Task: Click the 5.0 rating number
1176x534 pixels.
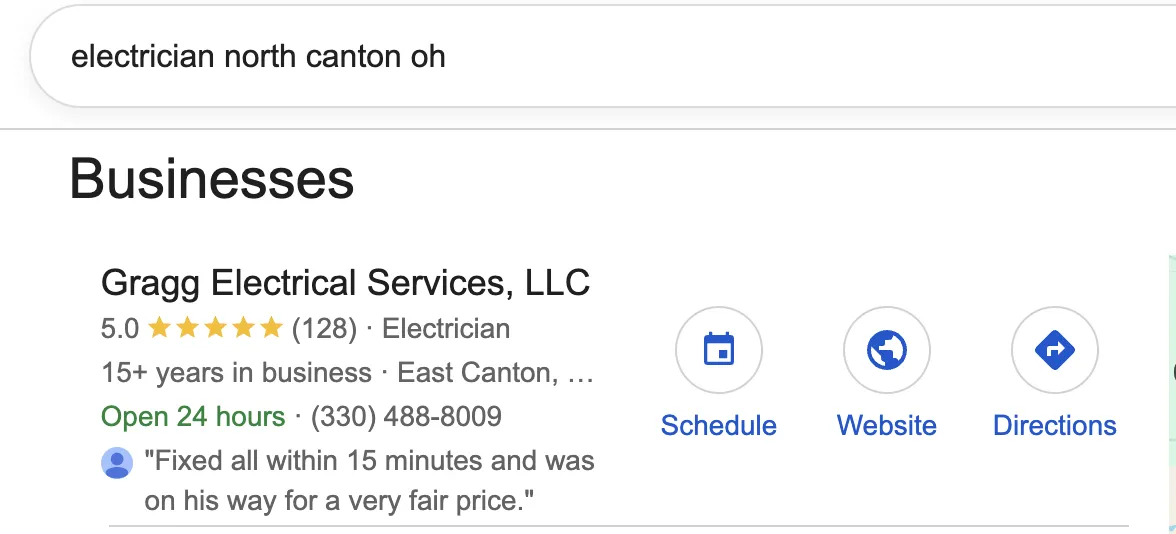Action: (120, 328)
